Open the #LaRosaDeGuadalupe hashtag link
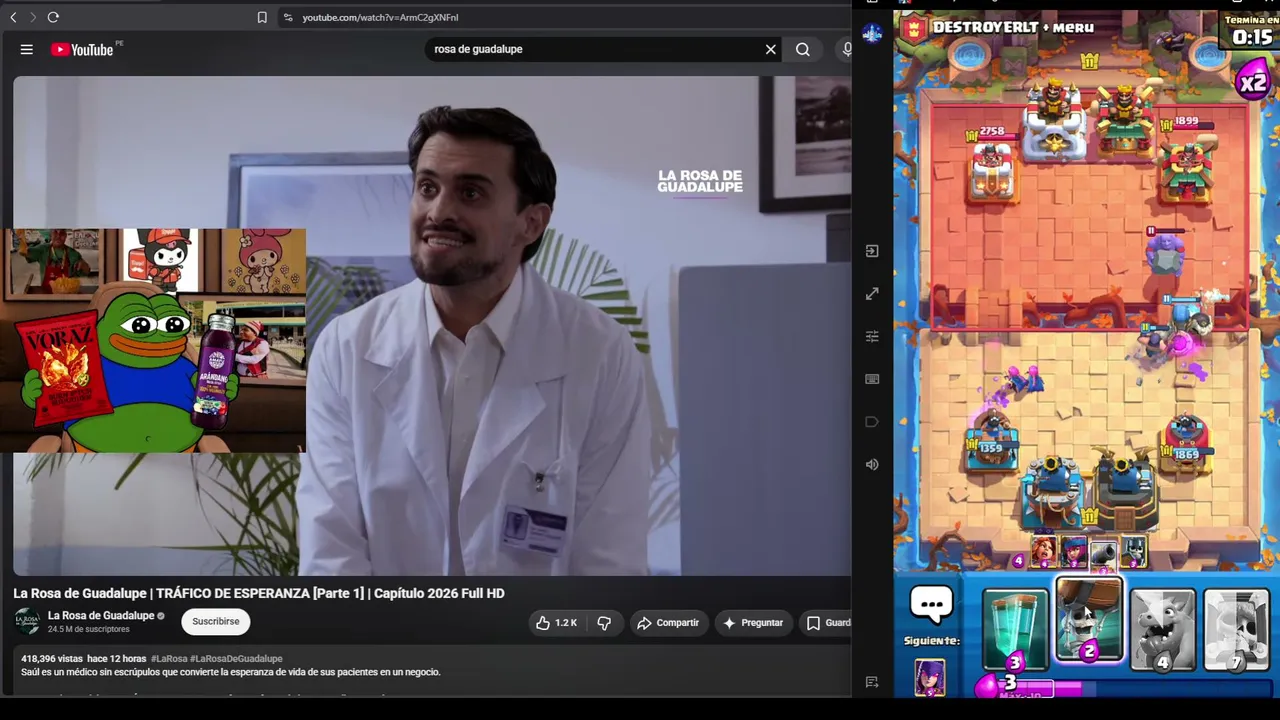1280x720 pixels. tap(236, 659)
